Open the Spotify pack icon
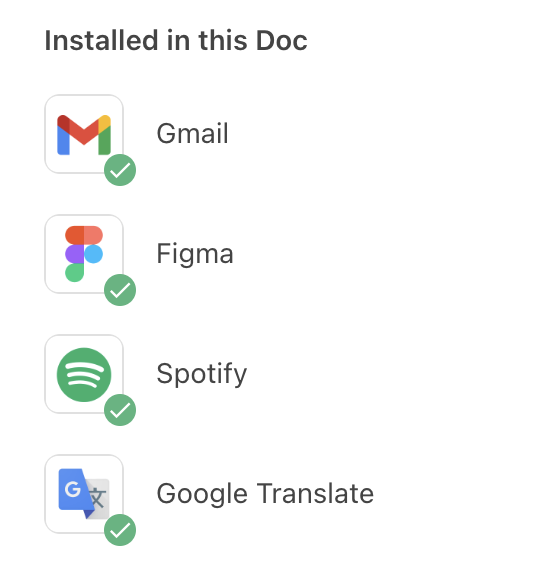Image resolution: width=558 pixels, height=572 pixels. pyautogui.click(x=84, y=374)
